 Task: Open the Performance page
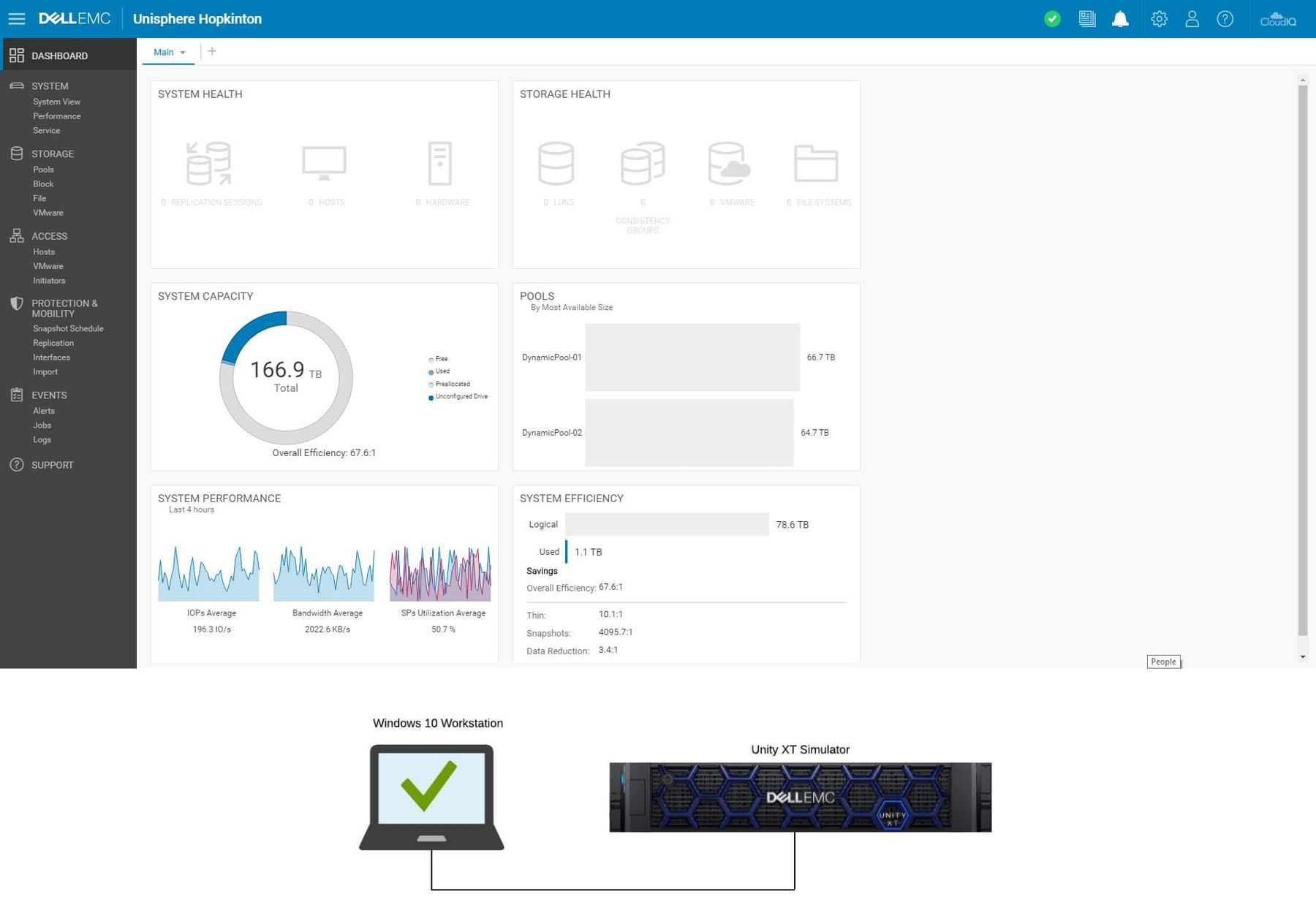tap(57, 116)
